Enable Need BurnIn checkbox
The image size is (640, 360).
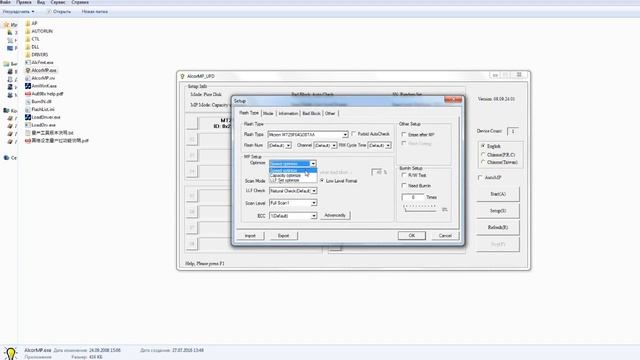point(404,186)
